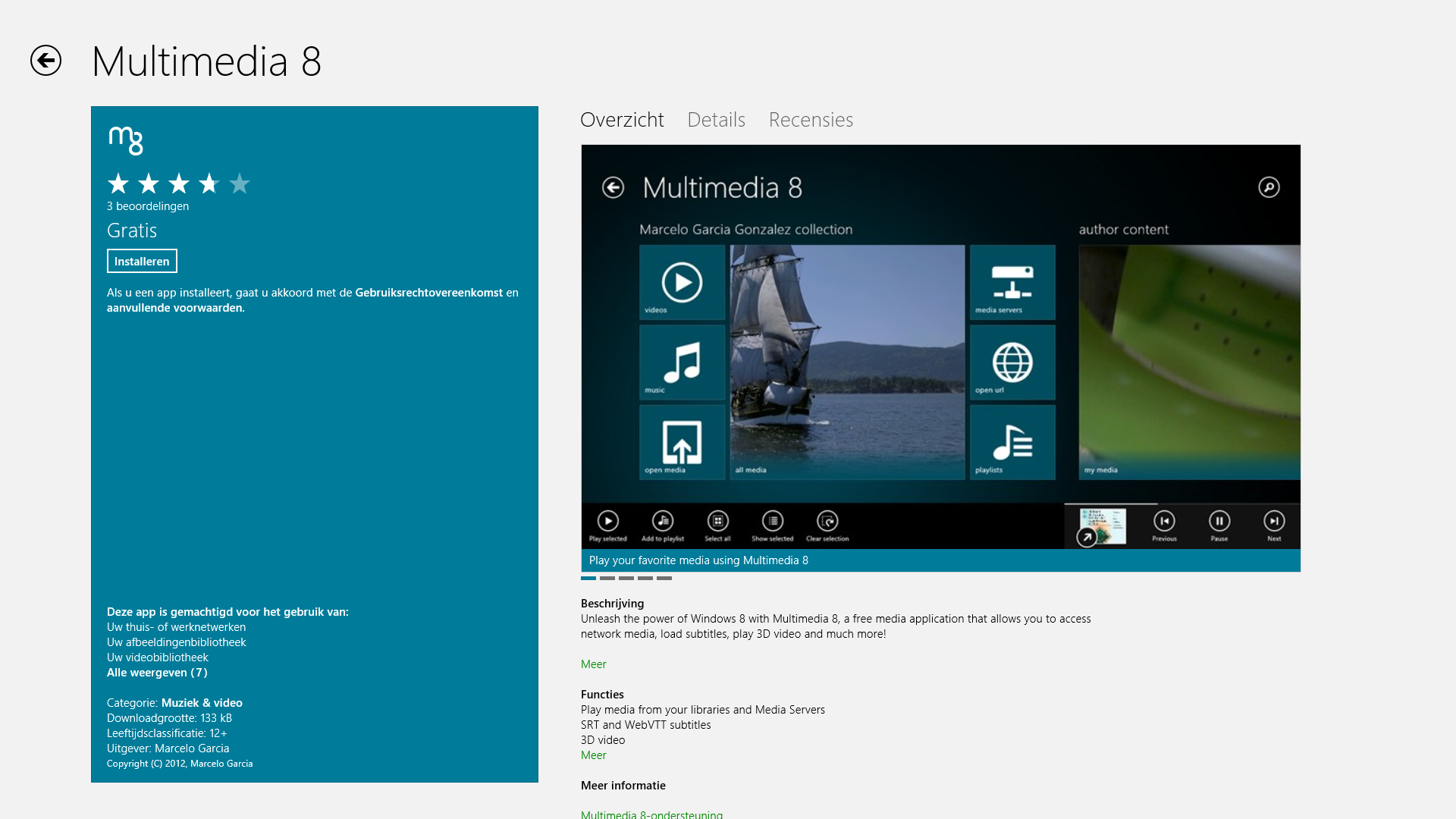
Task: Click the search icon in the preview
Action: (1269, 187)
